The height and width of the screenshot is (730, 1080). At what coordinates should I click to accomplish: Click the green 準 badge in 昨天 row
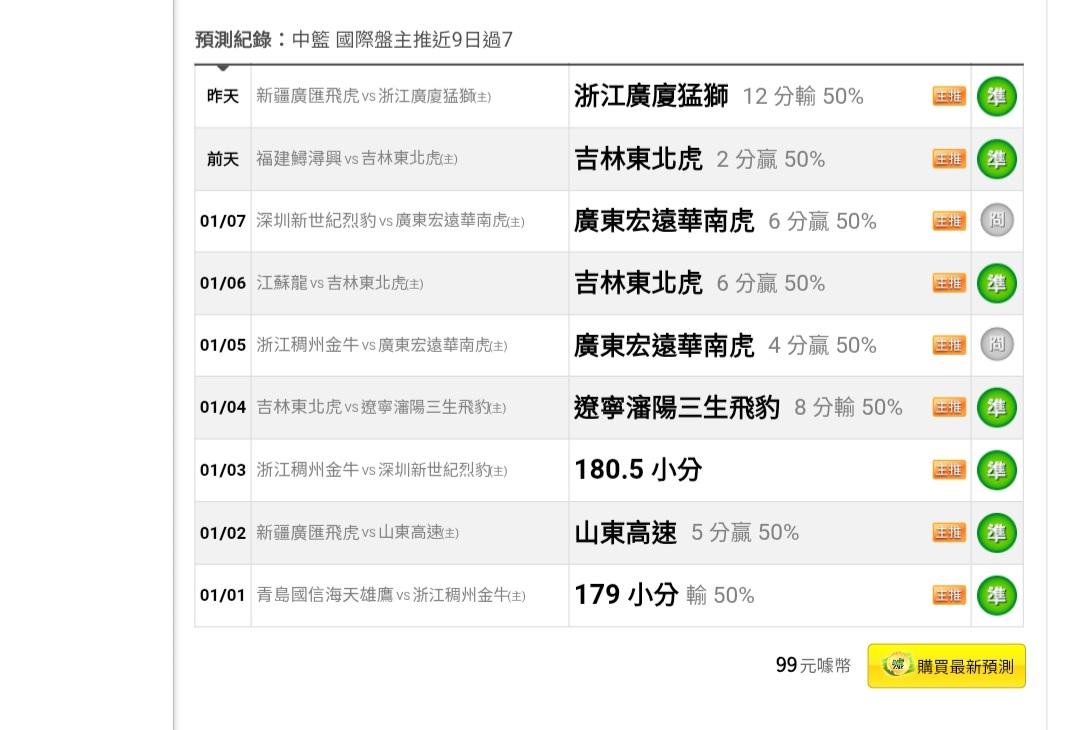996,97
